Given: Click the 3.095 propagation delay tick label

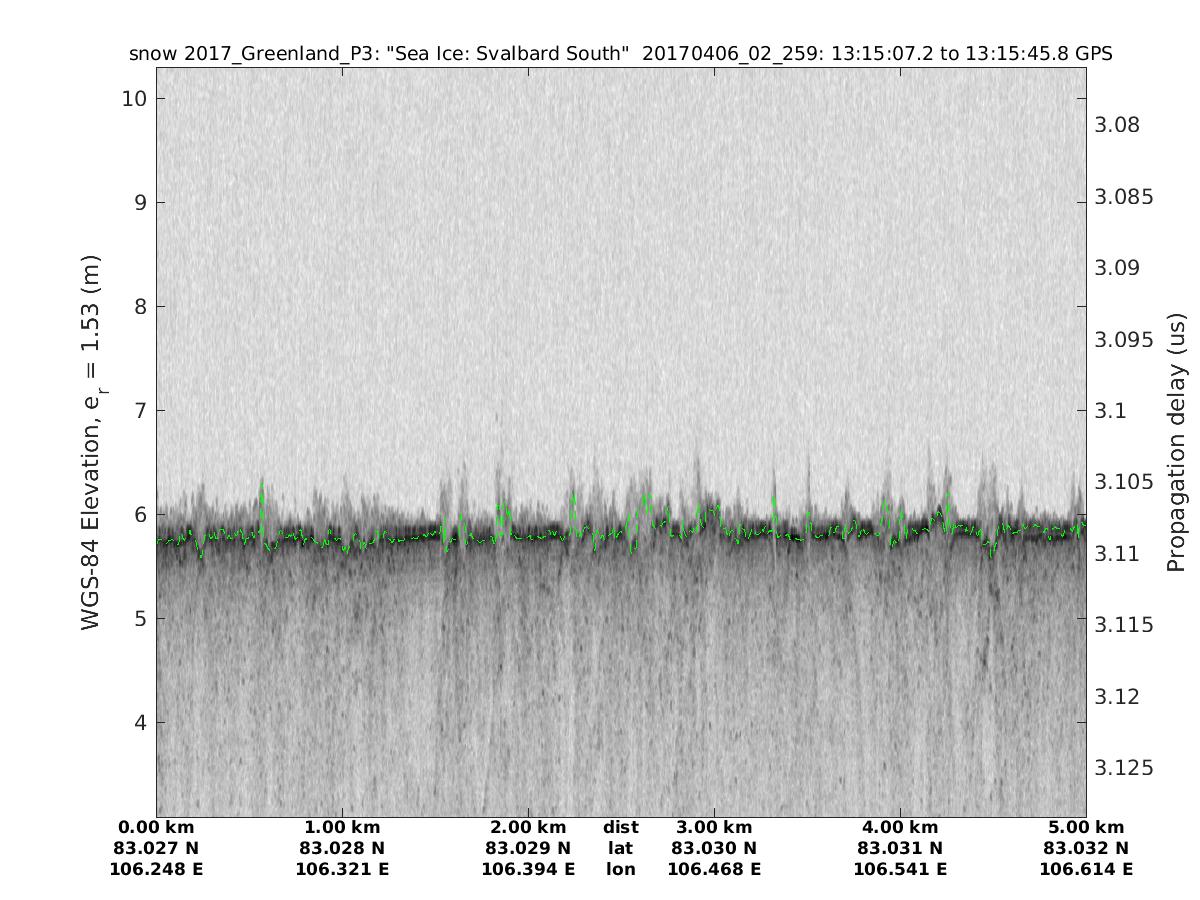Looking at the screenshot, I should click(1124, 340).
